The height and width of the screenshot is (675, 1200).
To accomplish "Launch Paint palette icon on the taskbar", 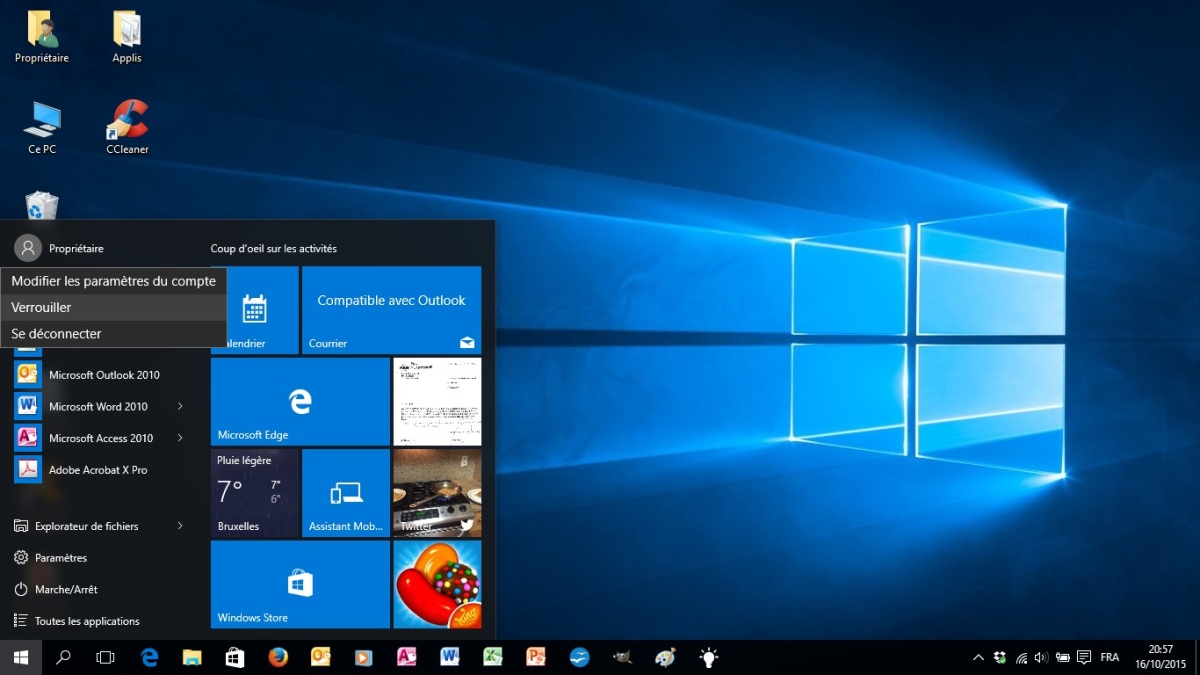I will coord(665,657).
